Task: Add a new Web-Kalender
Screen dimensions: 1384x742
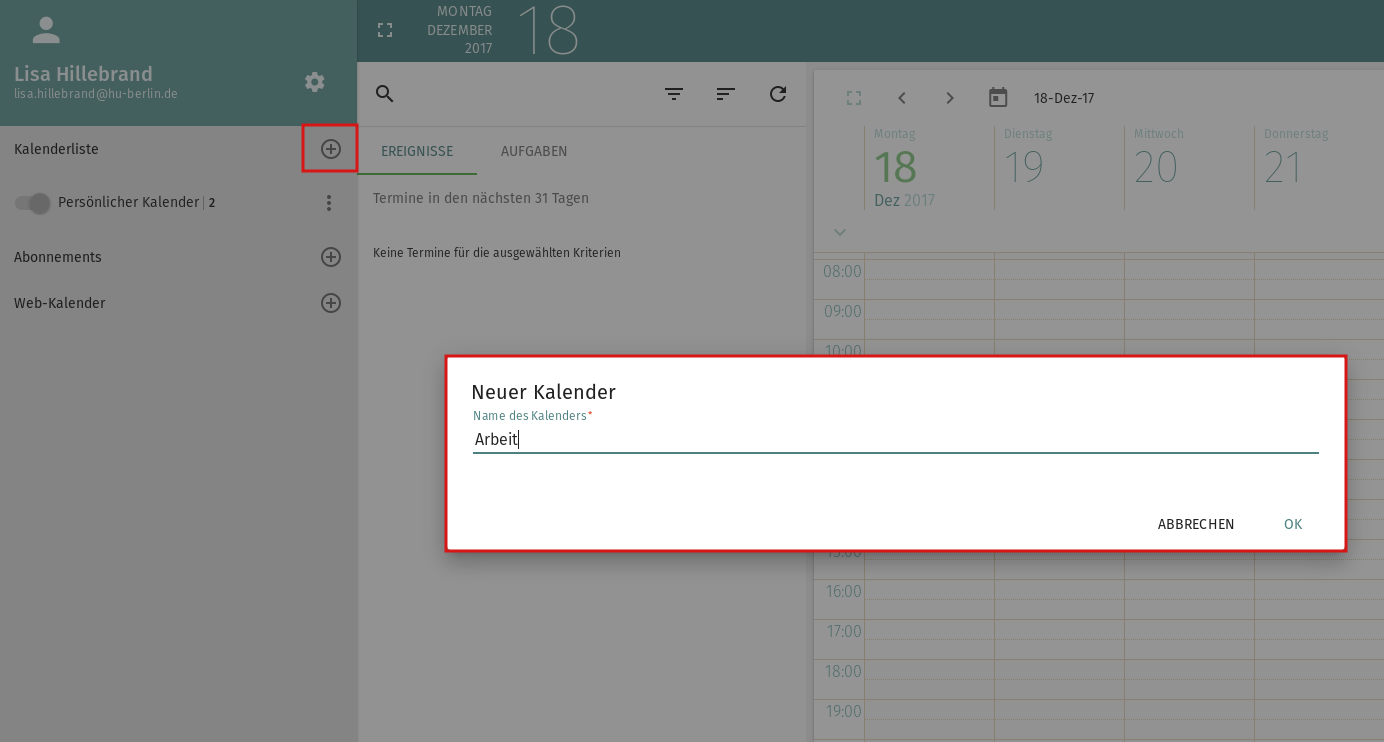Action: pos(330,303)
